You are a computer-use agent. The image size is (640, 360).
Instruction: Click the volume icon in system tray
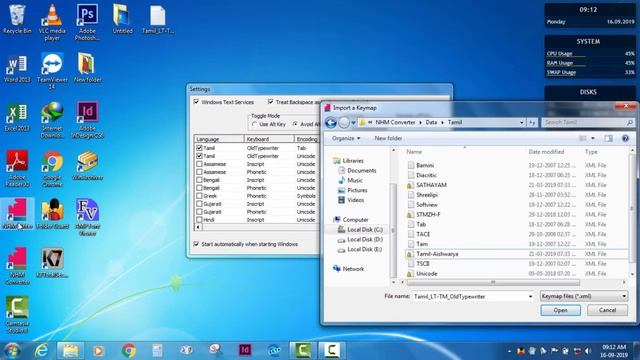click(588, 351)
